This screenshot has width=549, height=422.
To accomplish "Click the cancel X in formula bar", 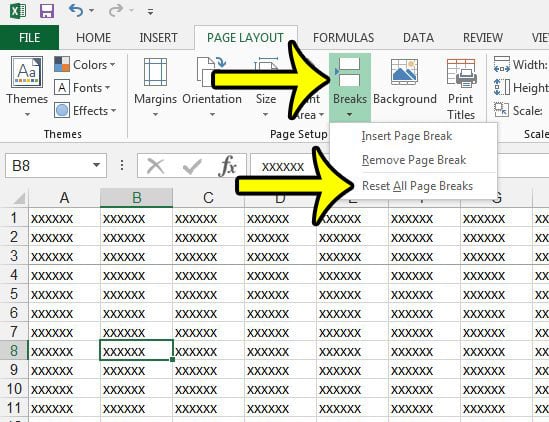I will coord(155,166).
